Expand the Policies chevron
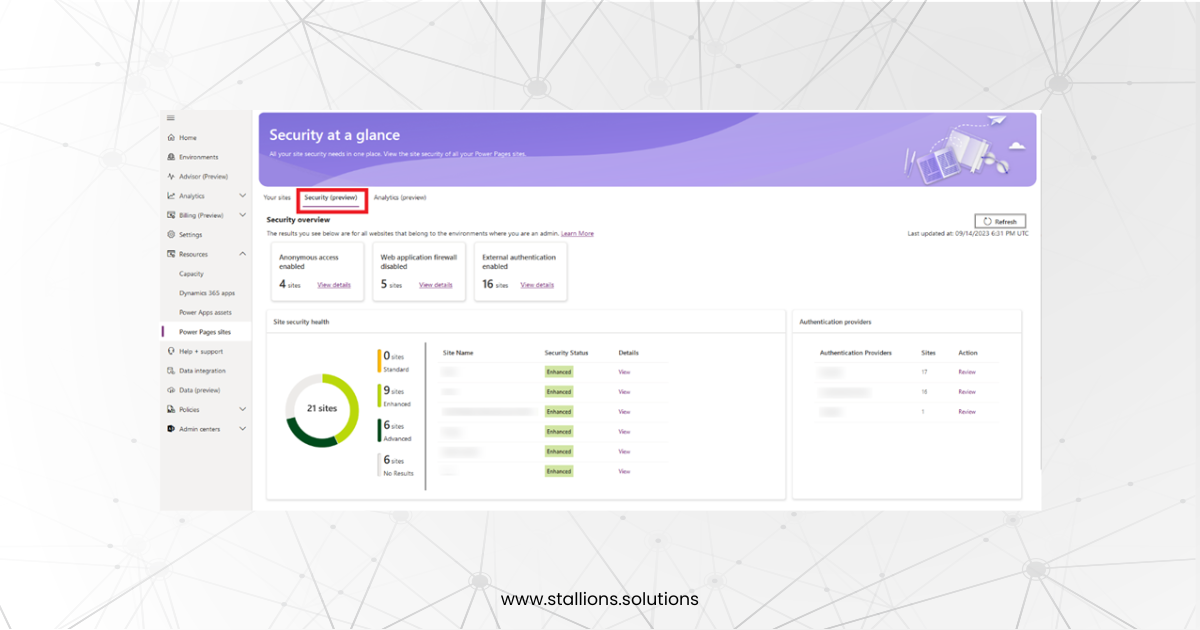Screen dimensions: 1200x630 tap(242, 409)
